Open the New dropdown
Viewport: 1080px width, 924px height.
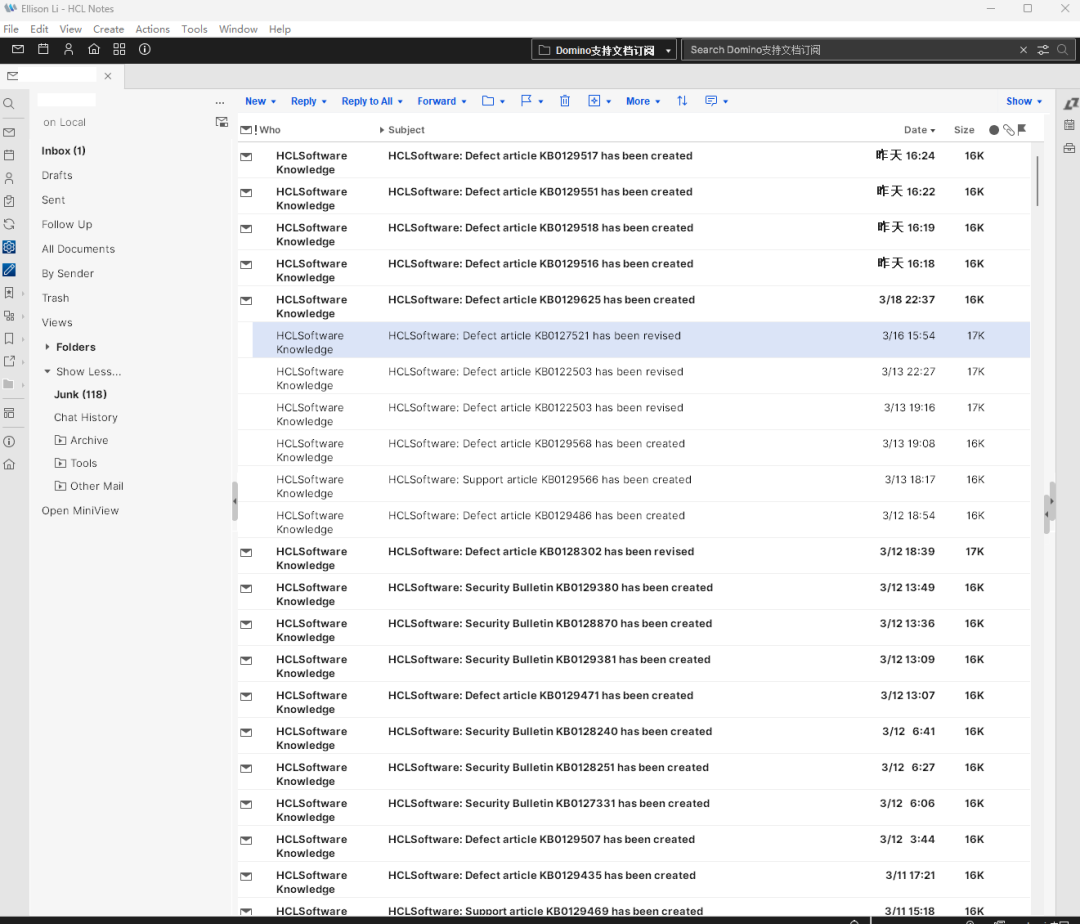260,101
